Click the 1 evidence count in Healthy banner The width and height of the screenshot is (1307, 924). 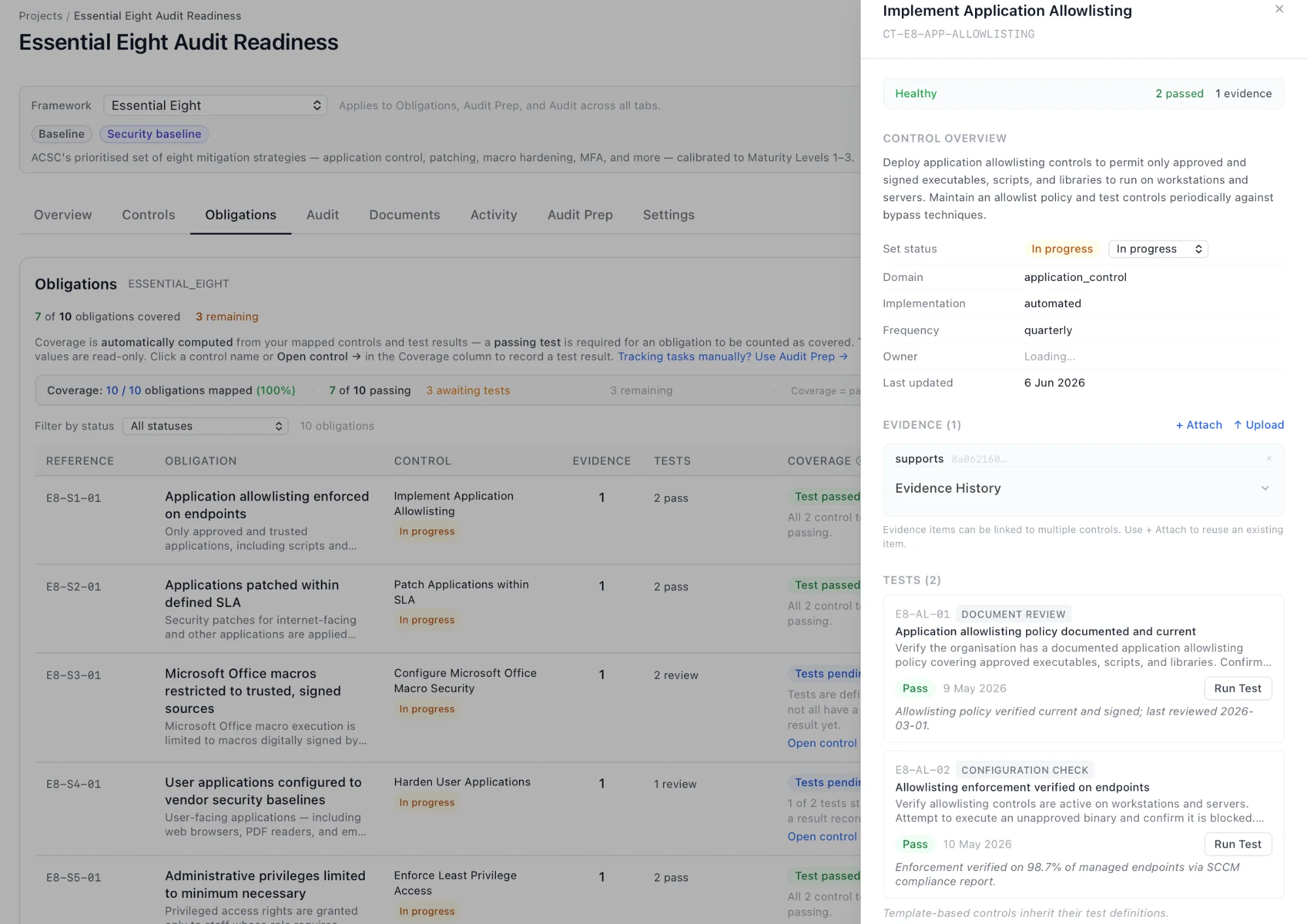tap(1243, 93)
